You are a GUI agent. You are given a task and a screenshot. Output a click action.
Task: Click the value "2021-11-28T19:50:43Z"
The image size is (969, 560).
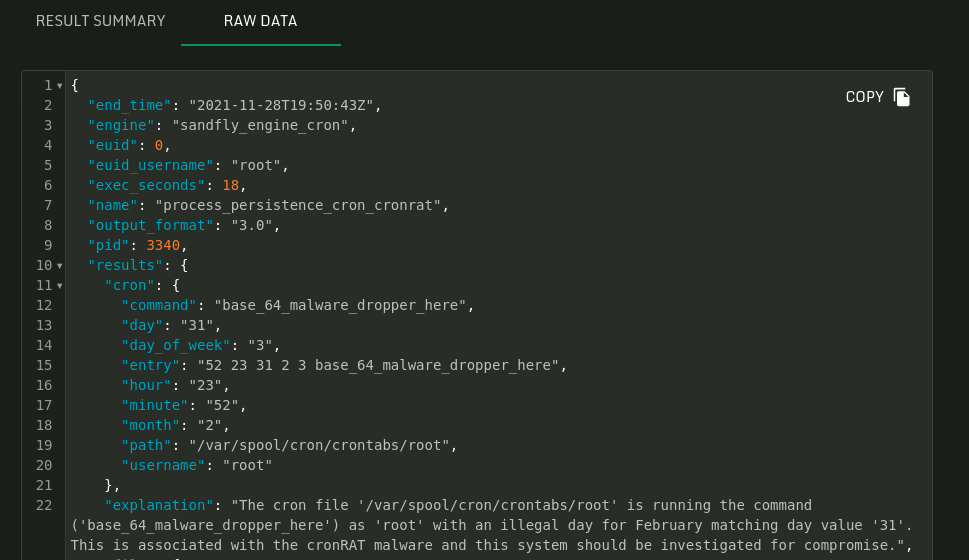coord(281,105)
